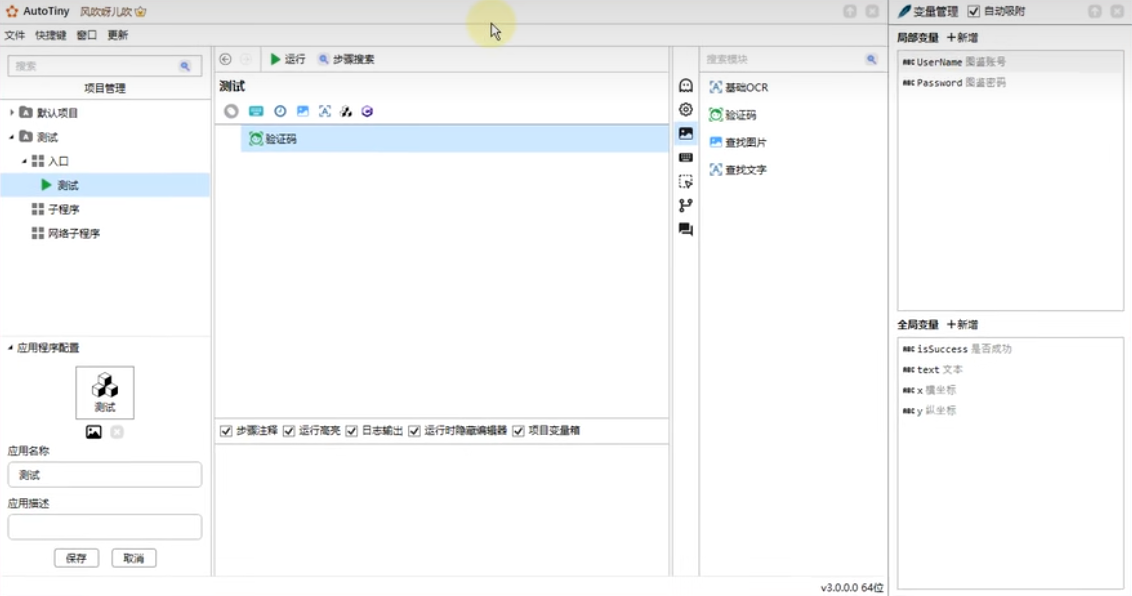Uncheck the 自动吸附 checkbox

pos(974,11)
